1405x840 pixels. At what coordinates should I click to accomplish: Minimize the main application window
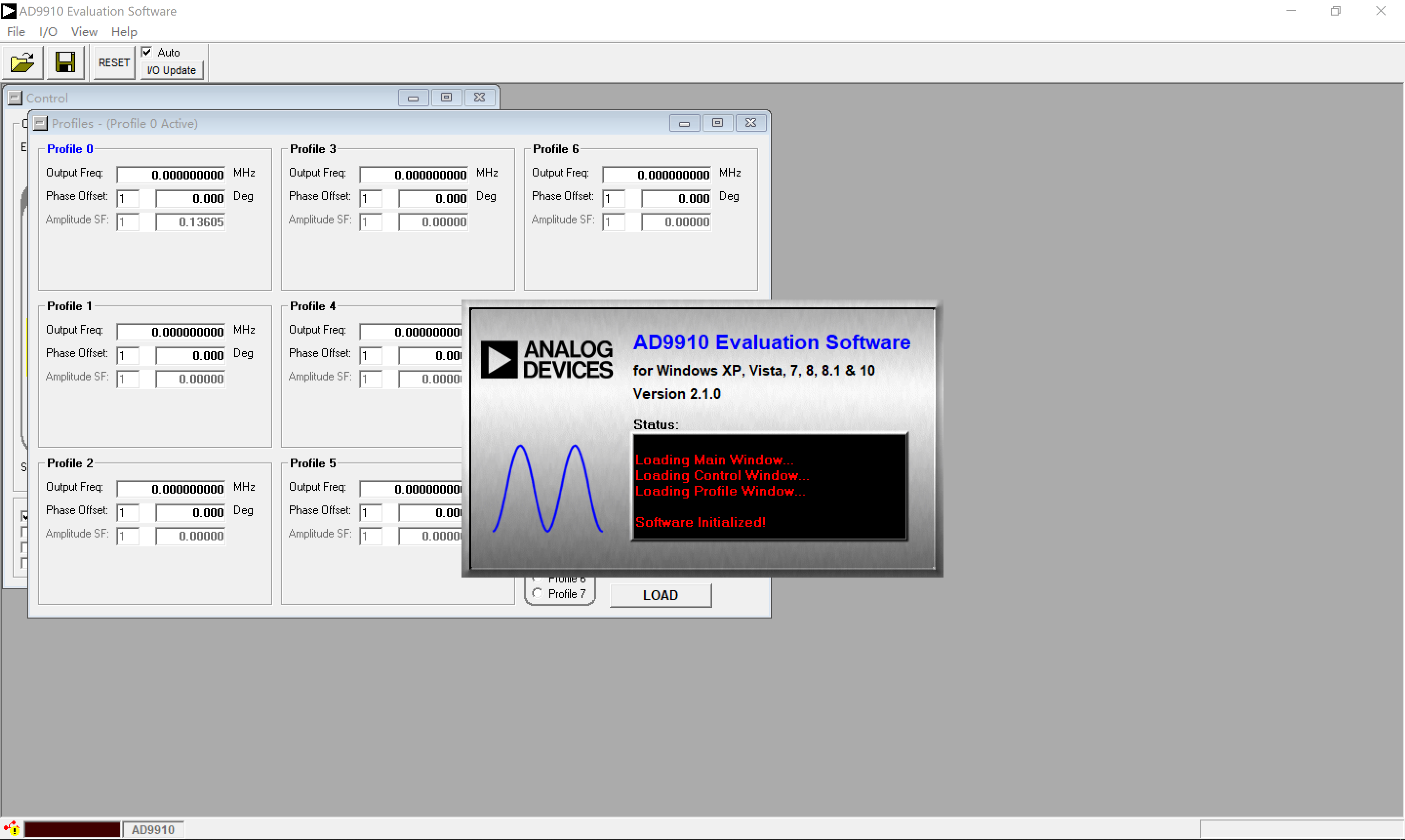pos(1291,11)
